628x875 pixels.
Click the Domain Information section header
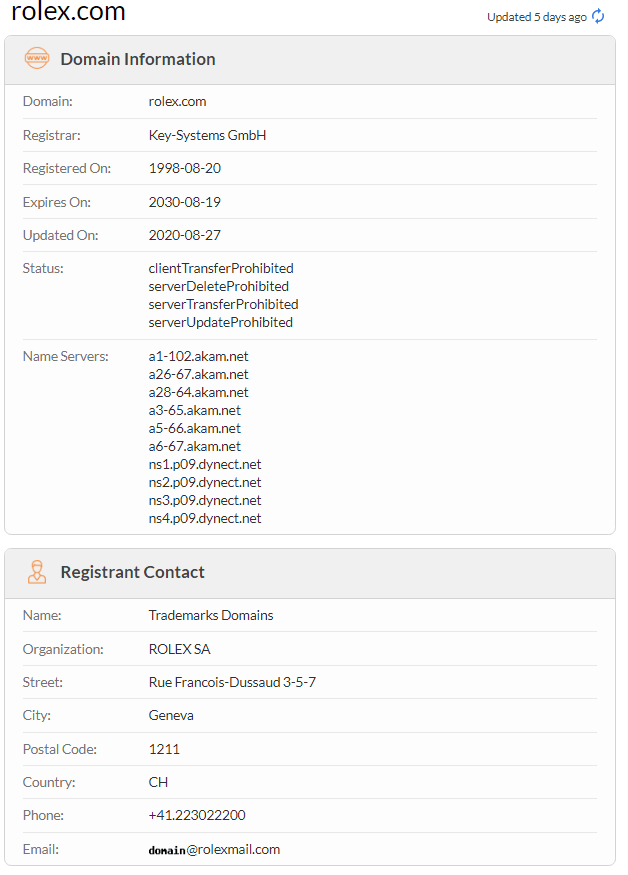(x=138, y=59)
